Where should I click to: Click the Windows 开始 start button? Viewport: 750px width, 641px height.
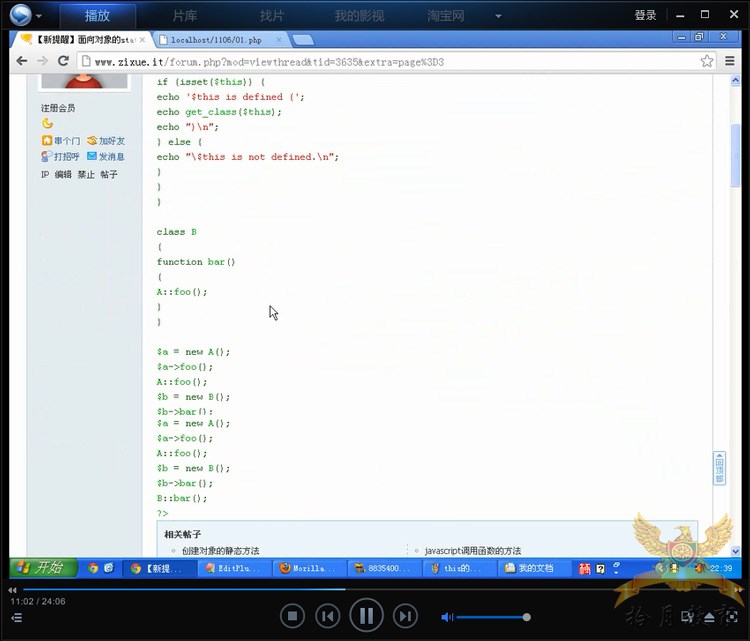click(x=43, y=568)
